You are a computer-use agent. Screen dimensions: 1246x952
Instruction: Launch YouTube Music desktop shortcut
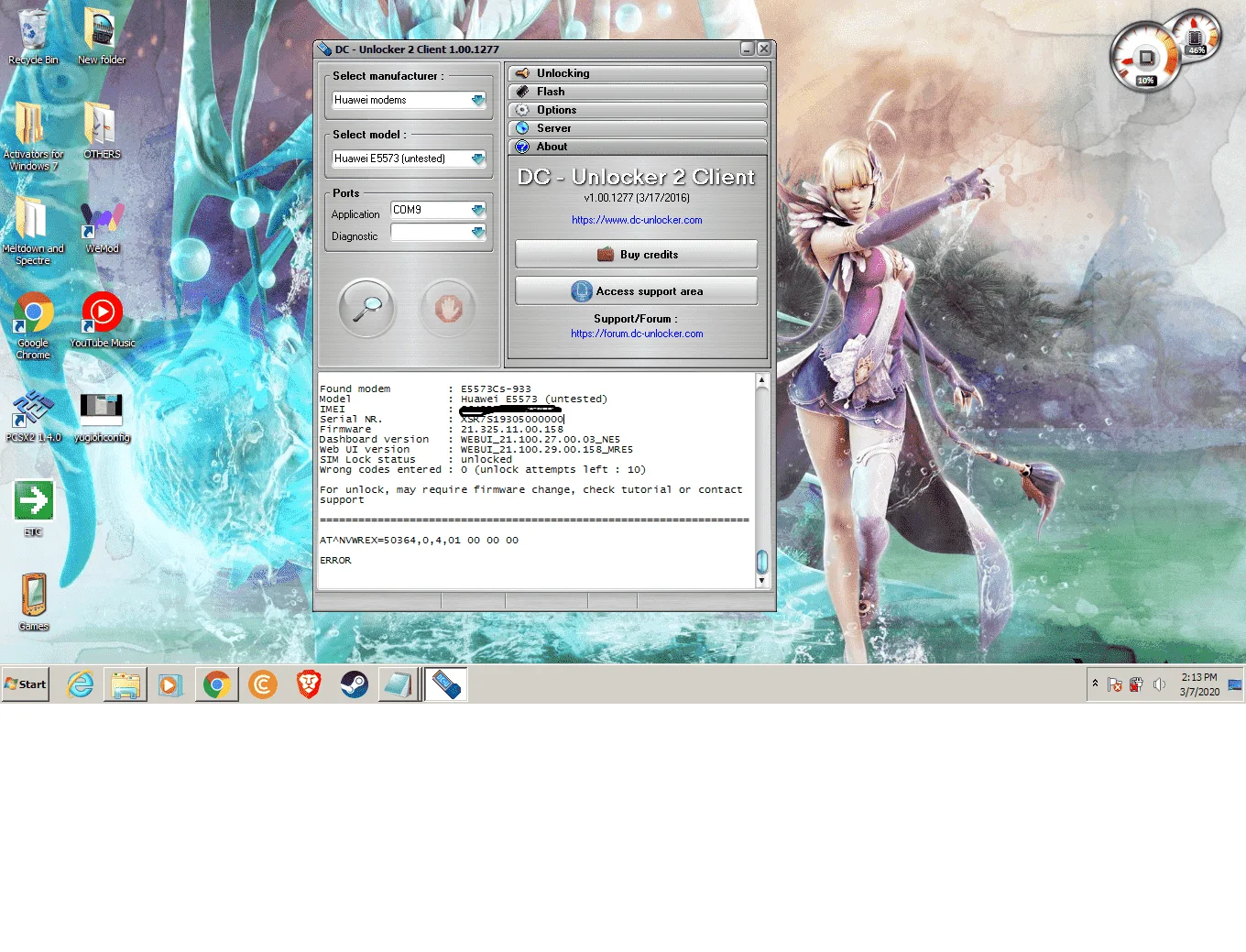coord(103,320)
